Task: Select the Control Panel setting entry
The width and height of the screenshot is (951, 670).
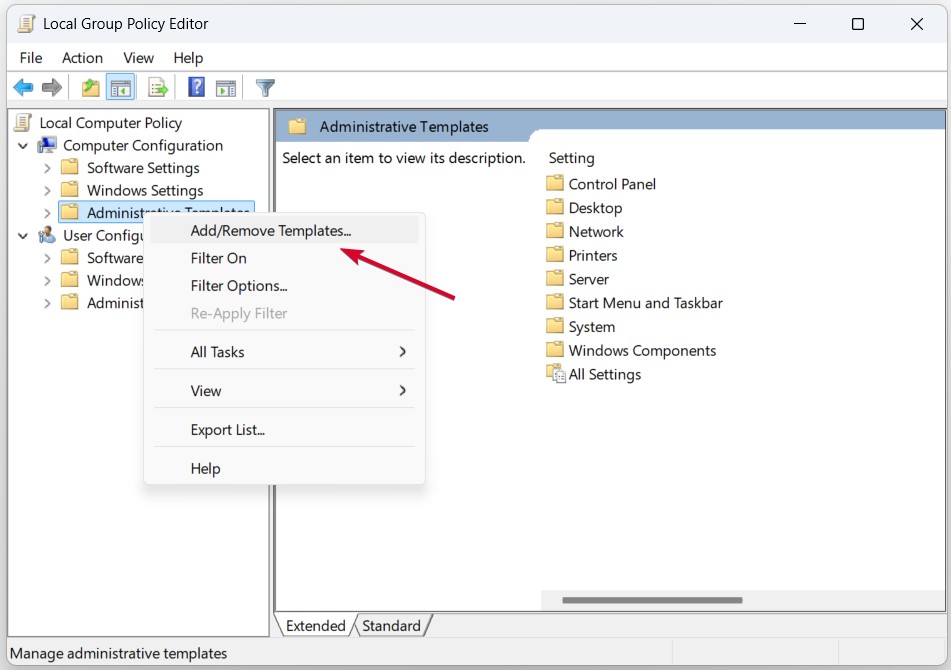Action: [612, 184]
